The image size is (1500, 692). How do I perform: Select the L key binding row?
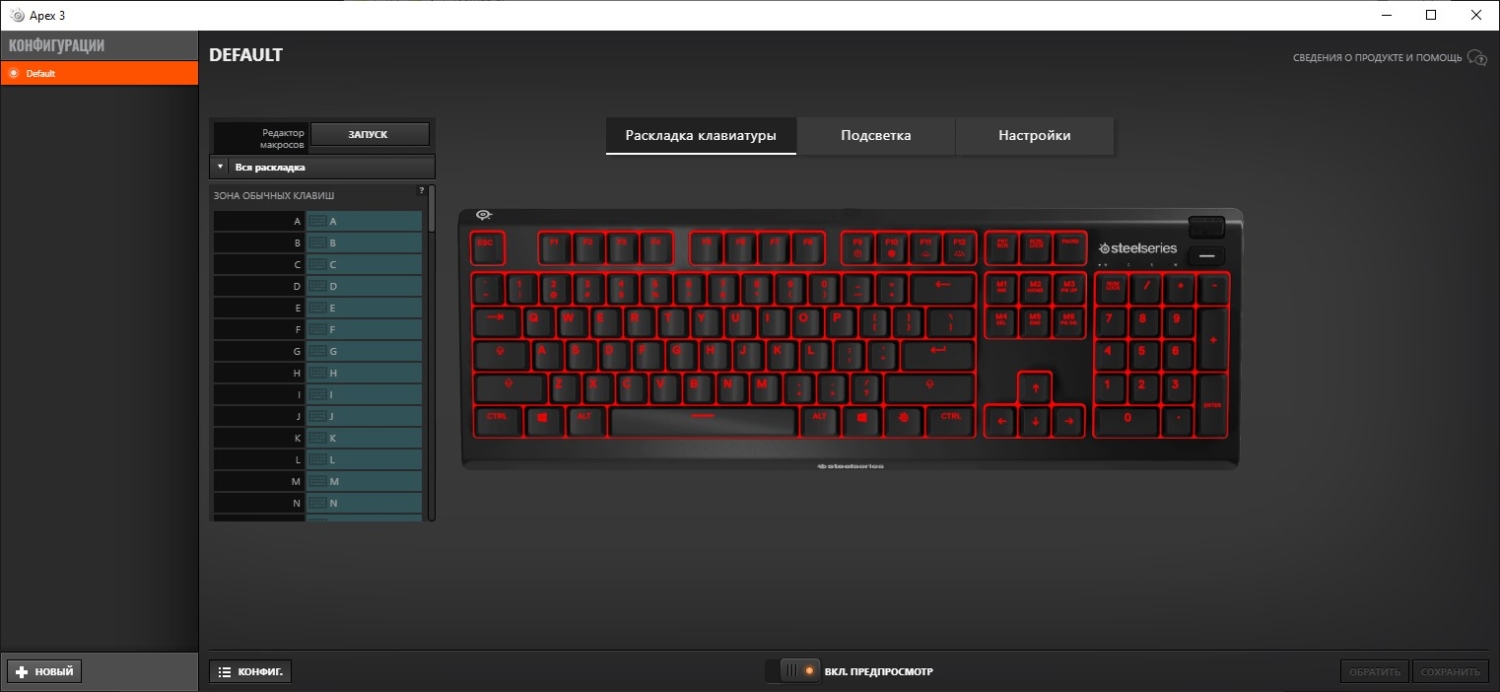pyautogui.click(x=318, y=459)
